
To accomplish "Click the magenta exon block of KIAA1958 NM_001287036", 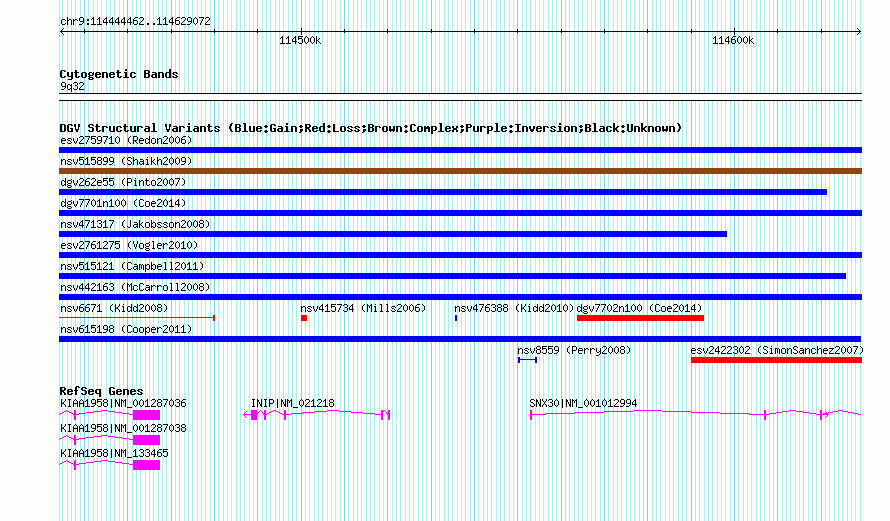I will pyautogui.click(x=146, y=415).
